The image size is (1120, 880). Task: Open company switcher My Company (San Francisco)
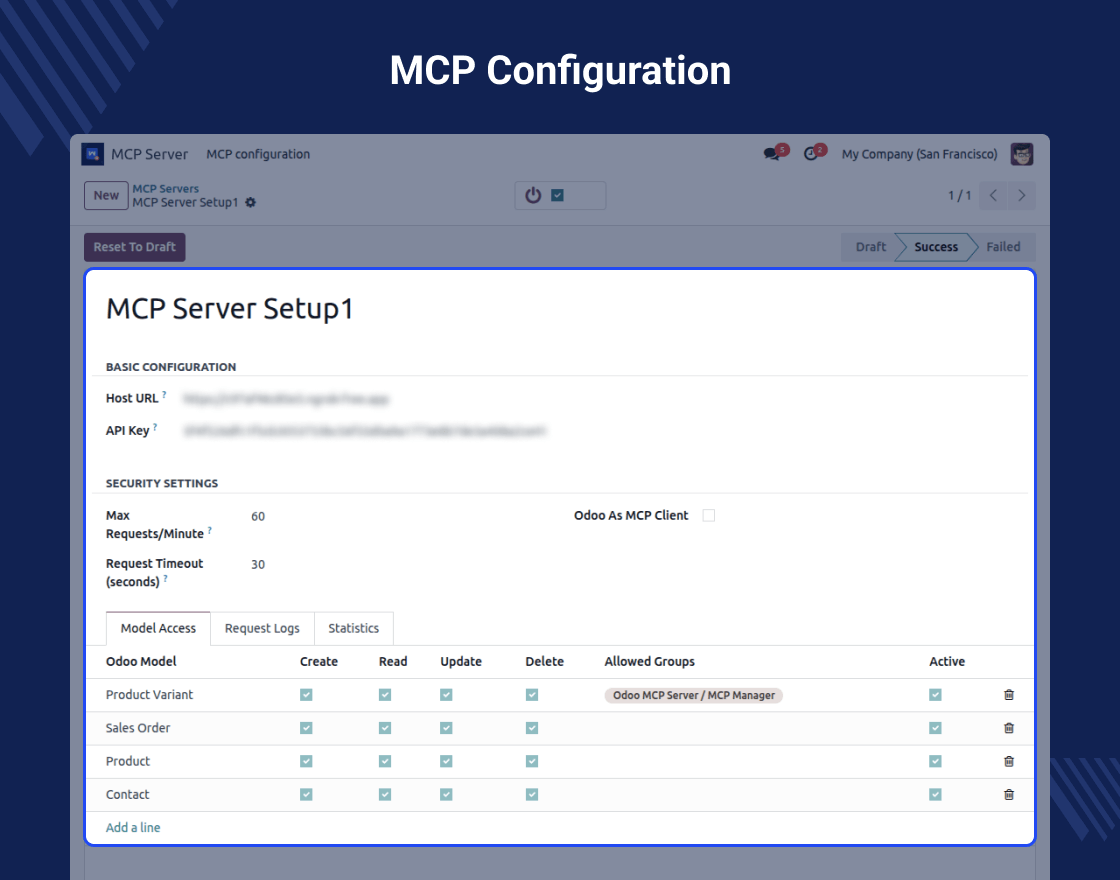coord(919,154)
